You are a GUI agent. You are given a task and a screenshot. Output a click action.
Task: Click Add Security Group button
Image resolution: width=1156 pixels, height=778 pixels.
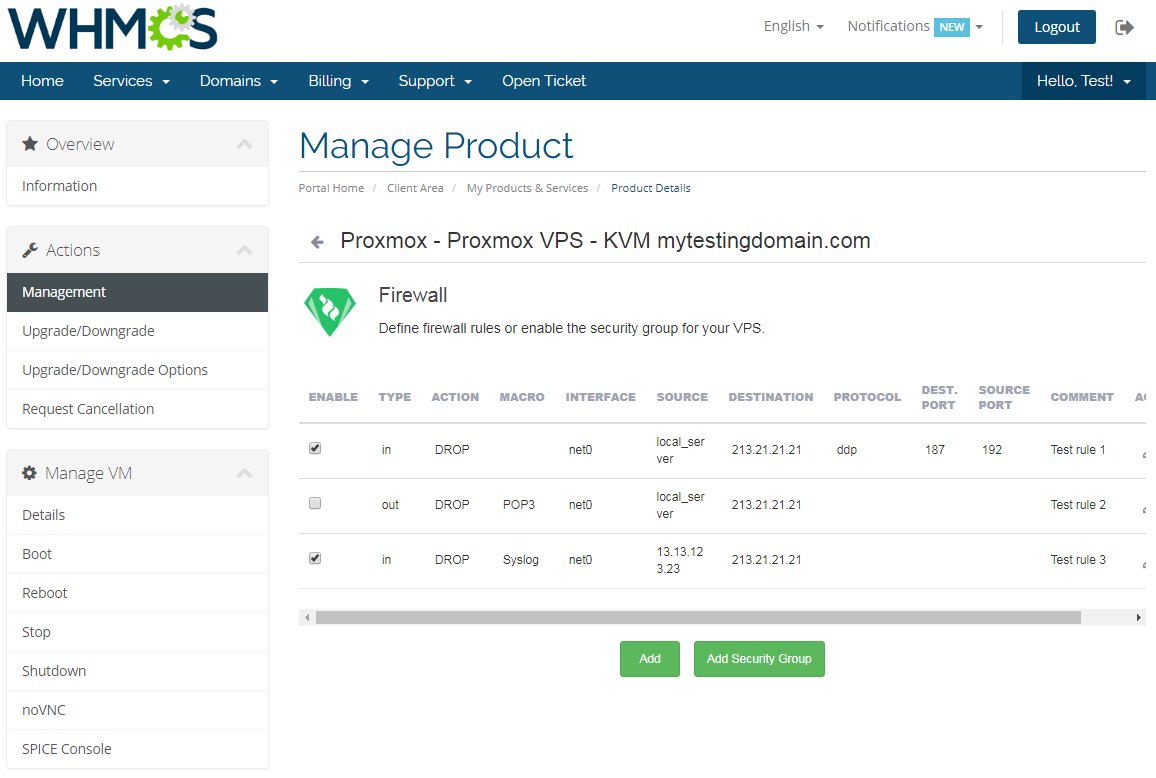pos(759,659)
